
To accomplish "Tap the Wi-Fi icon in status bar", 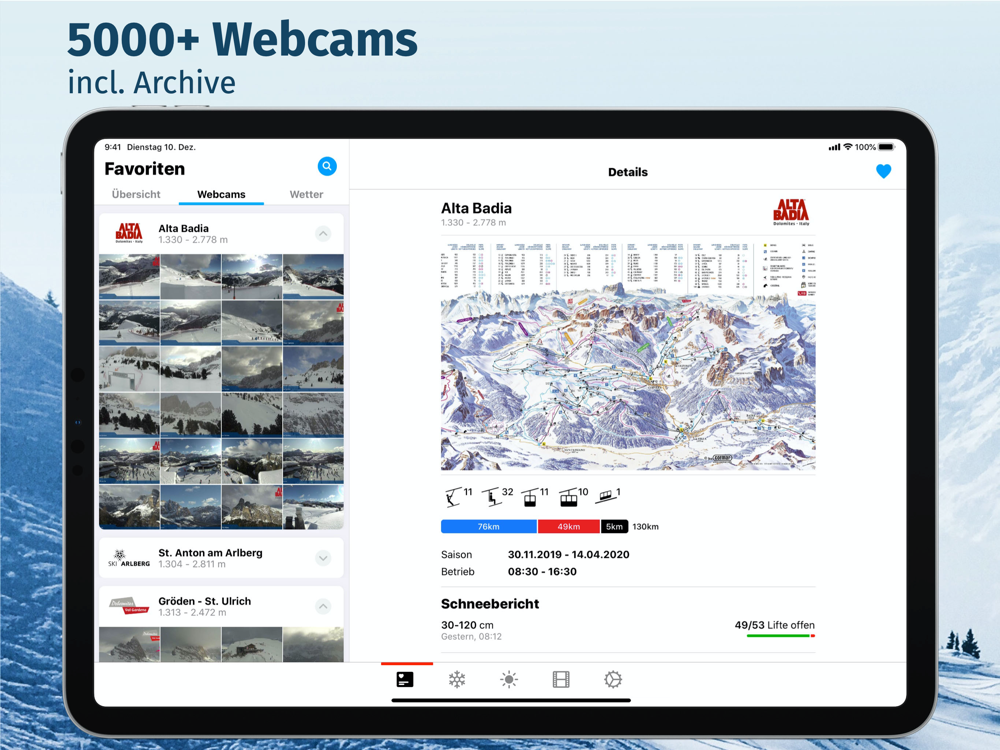I will pos(848,147).
